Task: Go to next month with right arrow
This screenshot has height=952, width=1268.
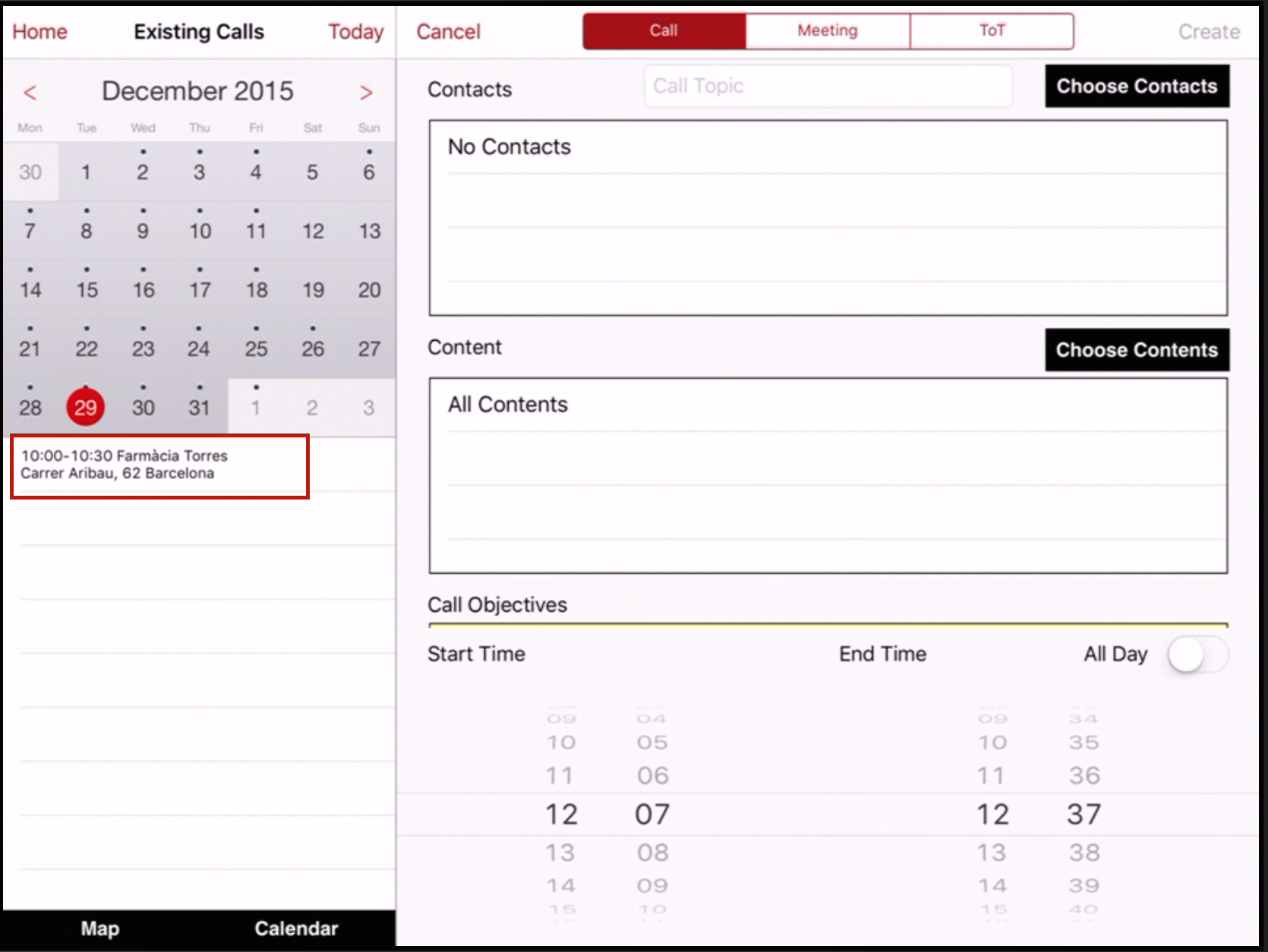Action: pos(366,93)
